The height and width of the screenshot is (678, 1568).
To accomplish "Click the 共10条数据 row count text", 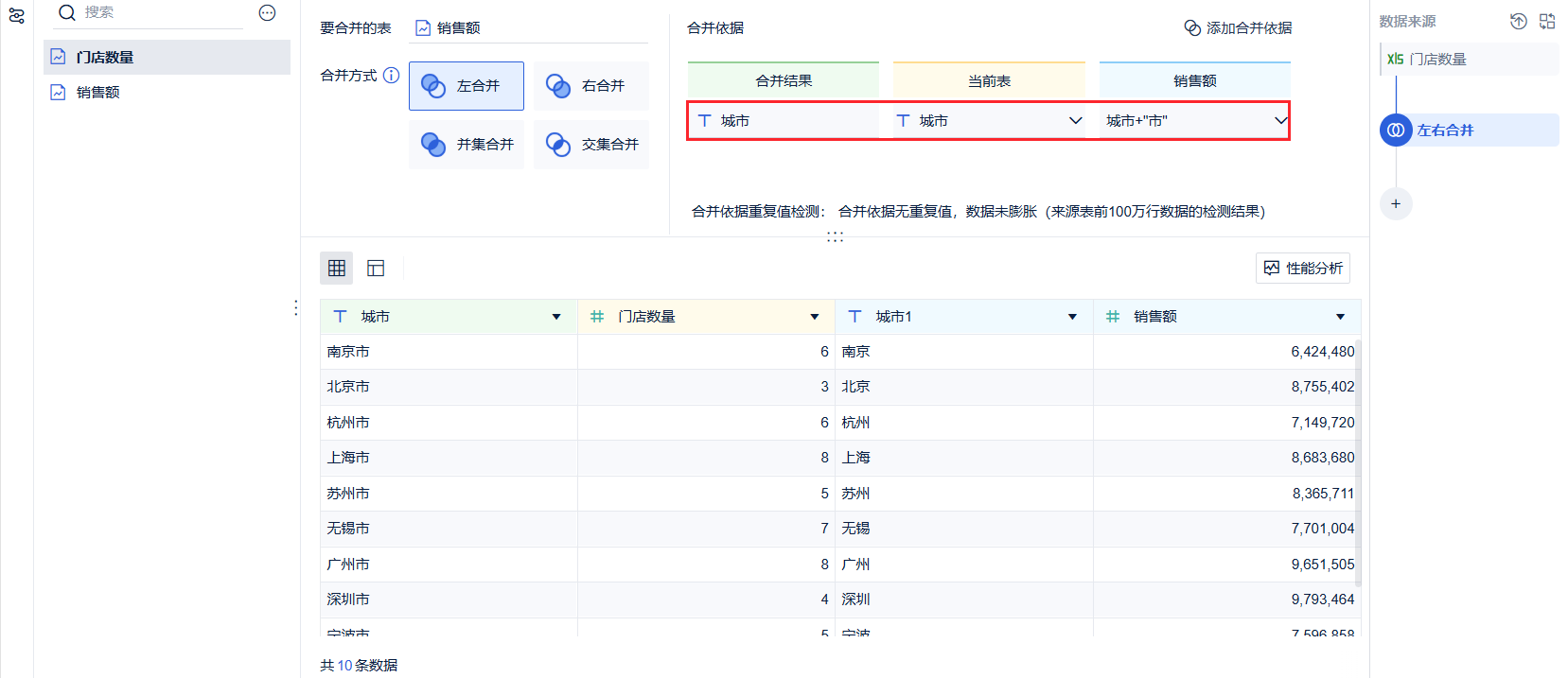I will coord(359,665).
